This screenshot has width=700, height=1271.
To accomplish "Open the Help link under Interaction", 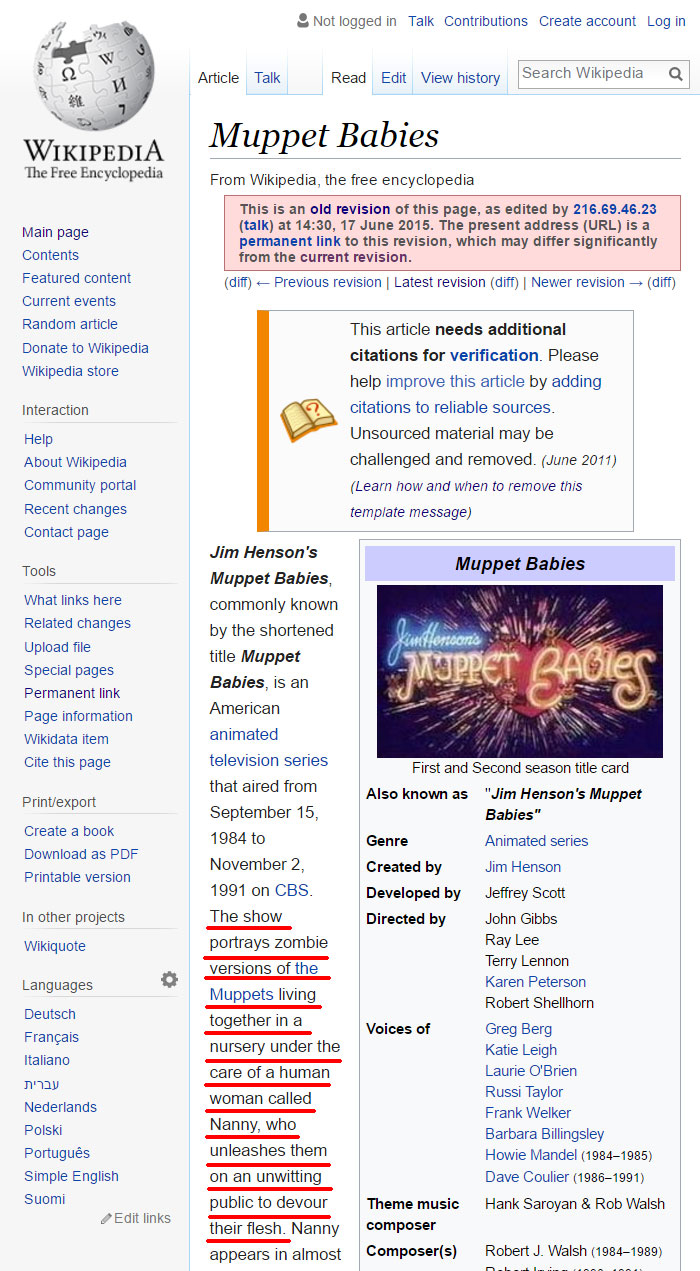I will click(x=38, y=439).
